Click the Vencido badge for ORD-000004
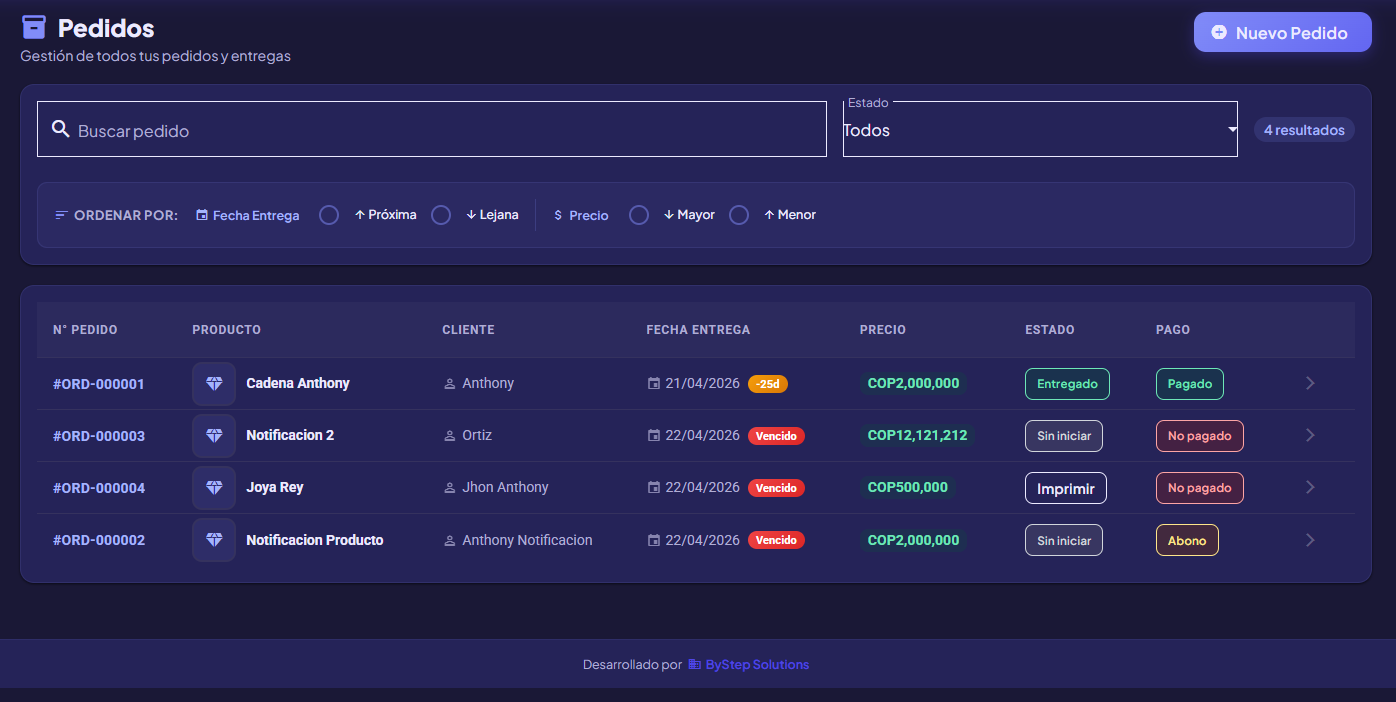Viewport: 1396px width, 702px height. click(x=776, y=488)
